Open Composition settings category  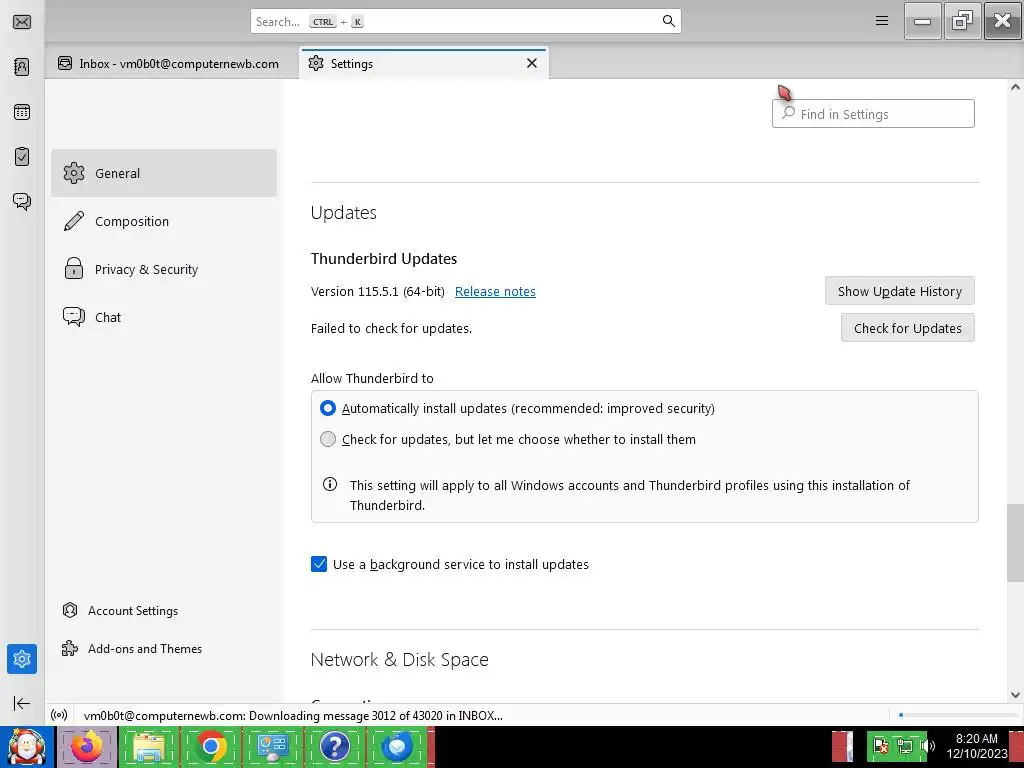coord(164,221)
